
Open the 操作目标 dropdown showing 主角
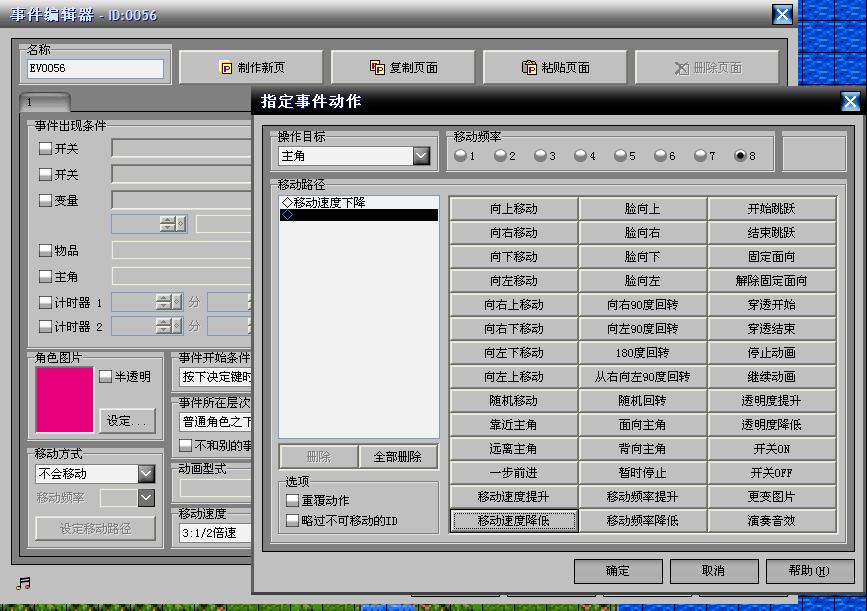click(421, 156)
